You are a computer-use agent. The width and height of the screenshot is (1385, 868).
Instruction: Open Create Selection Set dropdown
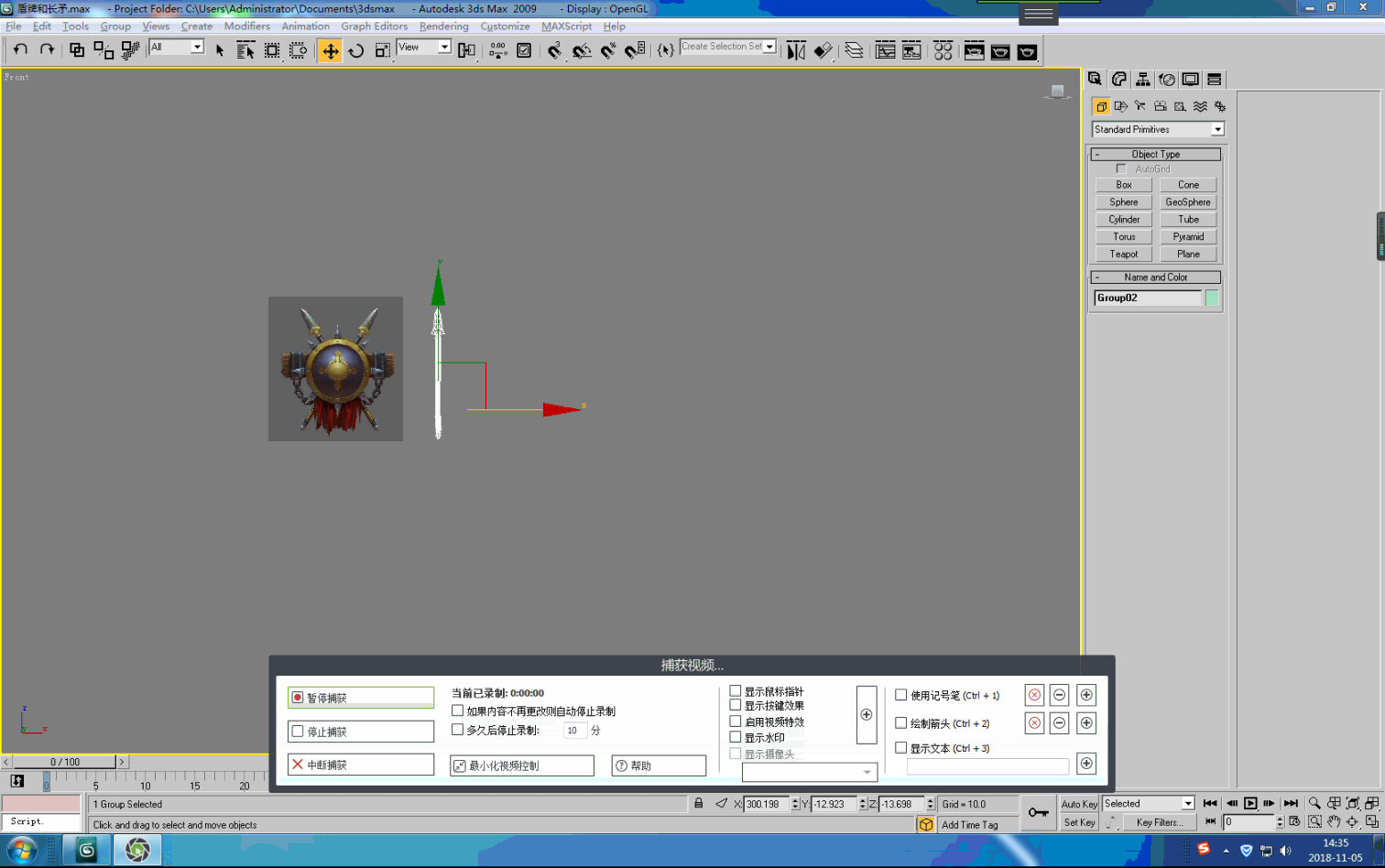coord(727,47)
